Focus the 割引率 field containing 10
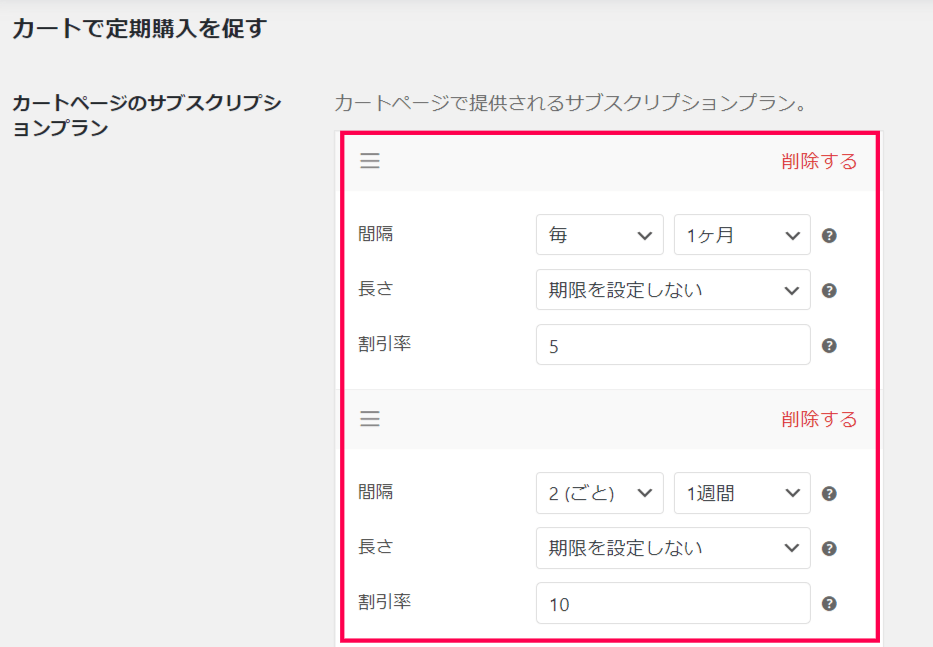 coord(673,603)
